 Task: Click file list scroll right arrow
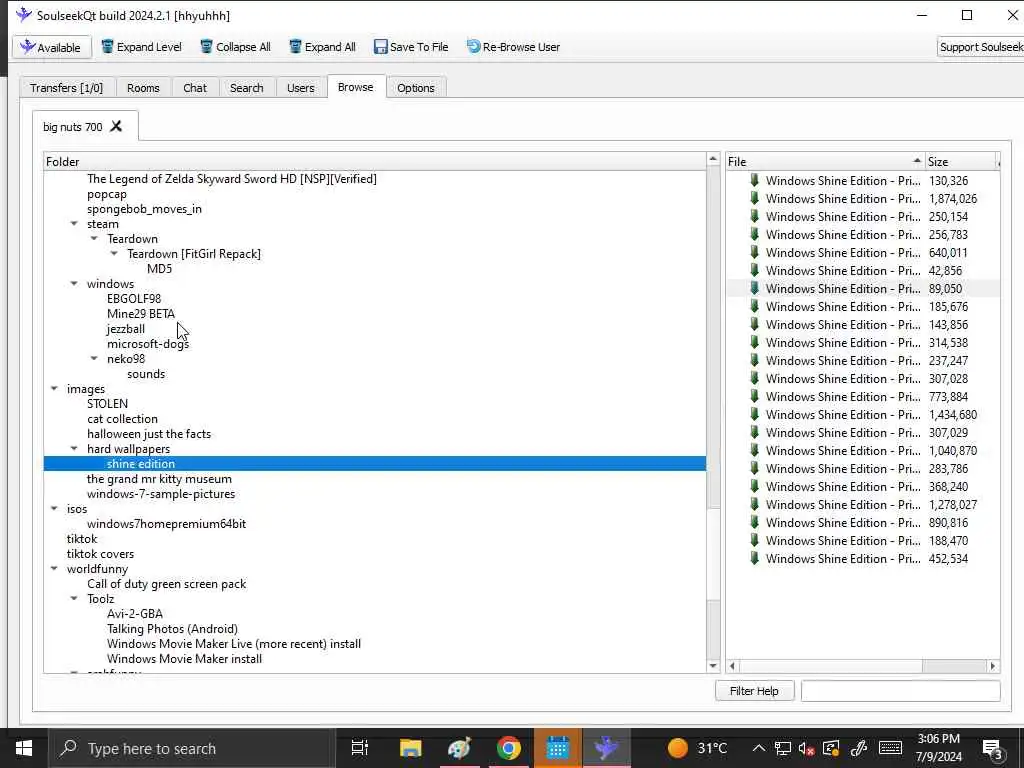pos(993,666)
